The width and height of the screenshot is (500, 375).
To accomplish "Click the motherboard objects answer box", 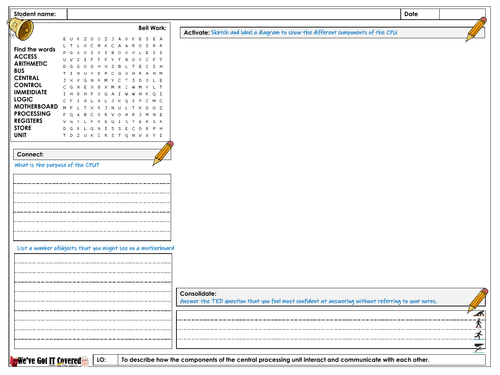I will click(93, 301).
